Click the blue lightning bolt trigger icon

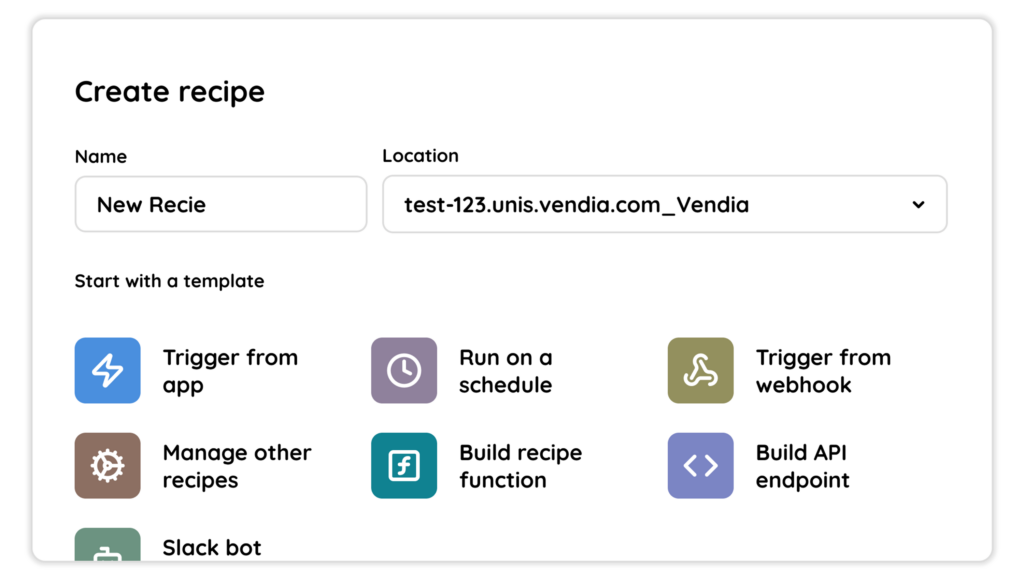pos(108,370)
